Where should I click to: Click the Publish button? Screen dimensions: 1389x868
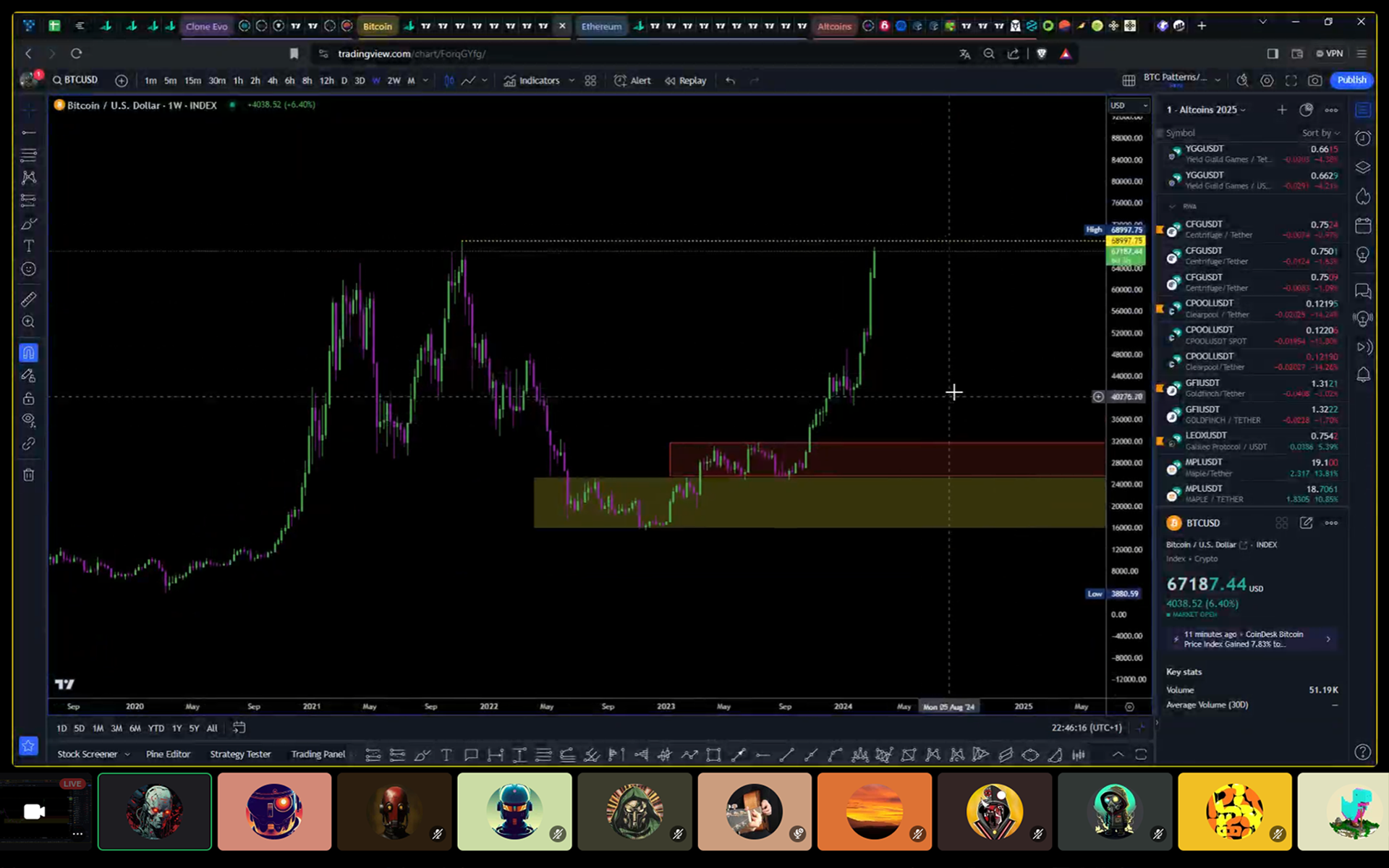point(1351,80)
